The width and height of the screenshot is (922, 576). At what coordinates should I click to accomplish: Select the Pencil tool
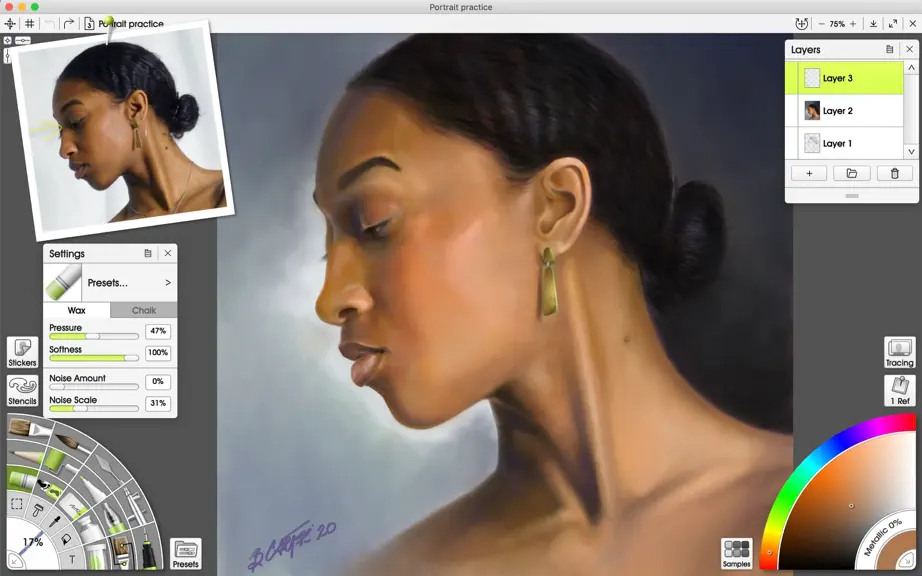(26, 456)
